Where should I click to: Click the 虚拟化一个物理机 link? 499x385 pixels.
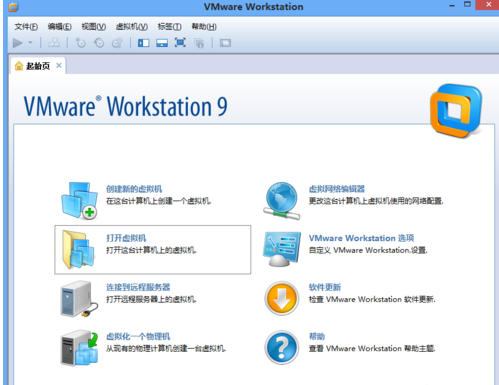click(138, 336)
